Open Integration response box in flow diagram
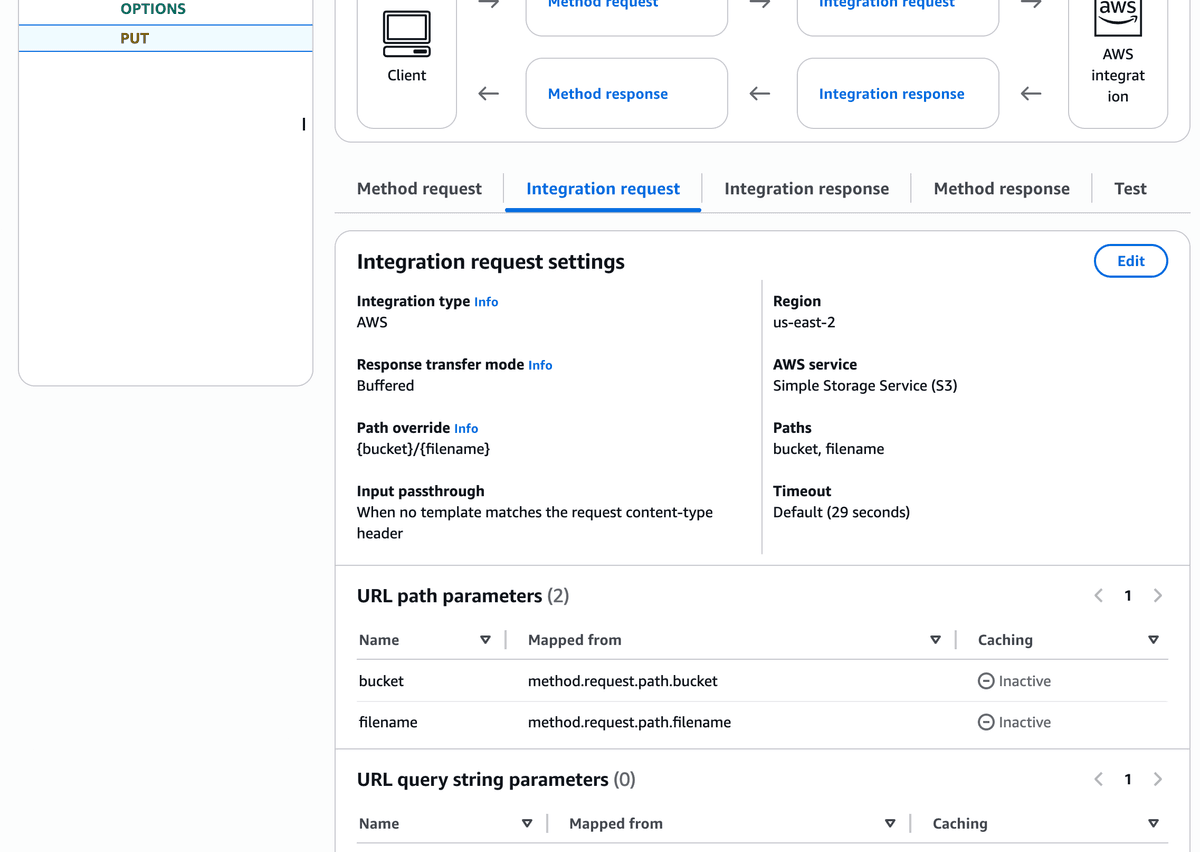The height and width of the screenshot is (852, 1200). (898, 93)
